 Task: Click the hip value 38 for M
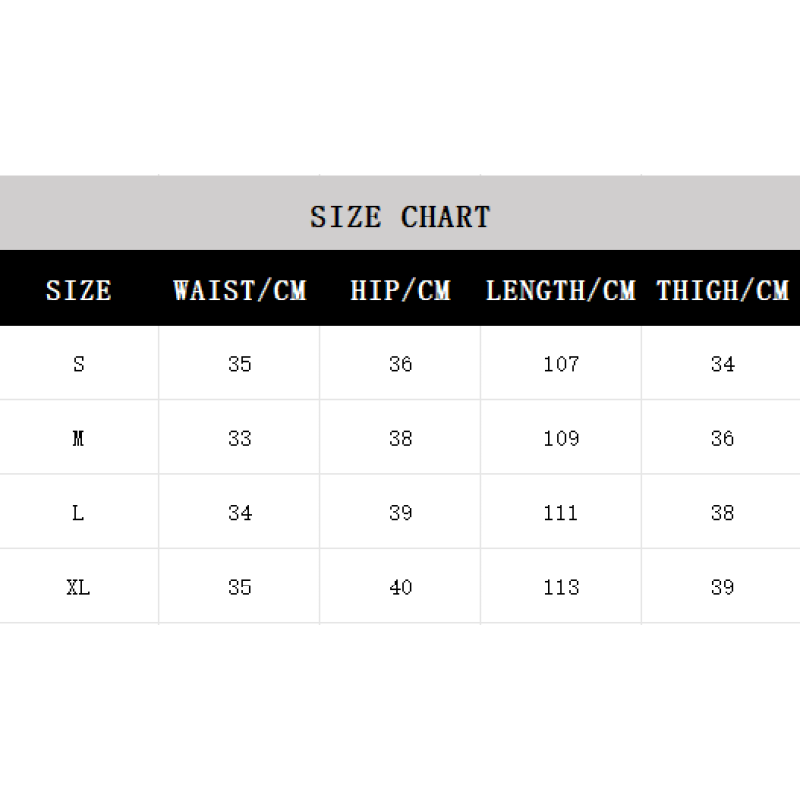click(x=401, y=438)
